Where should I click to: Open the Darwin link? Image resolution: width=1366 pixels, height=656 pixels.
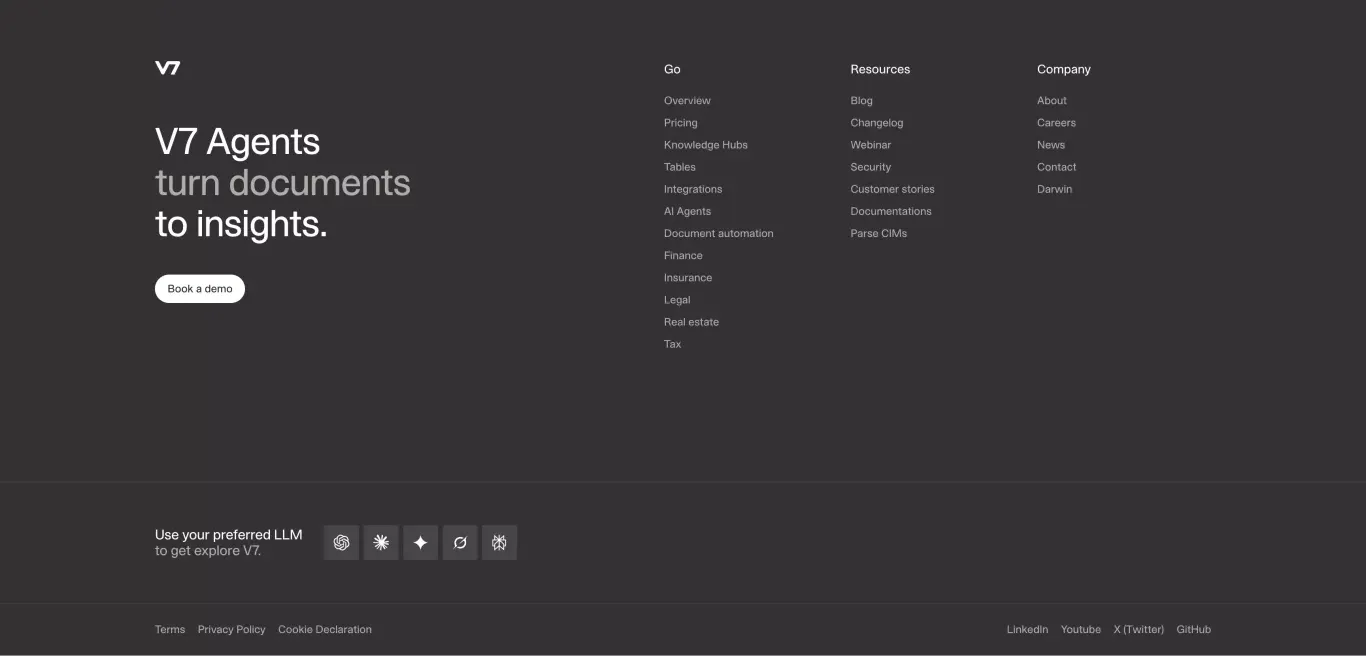click(x=1054, y=189)
